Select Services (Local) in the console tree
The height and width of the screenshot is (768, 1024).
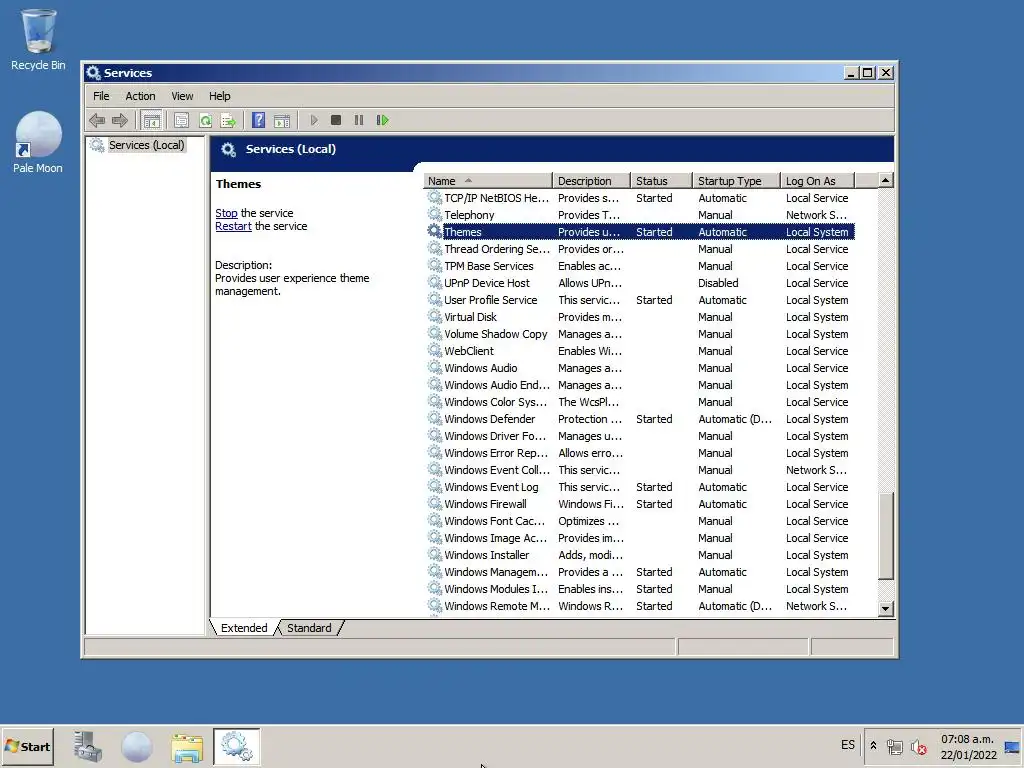click(146, 145)
